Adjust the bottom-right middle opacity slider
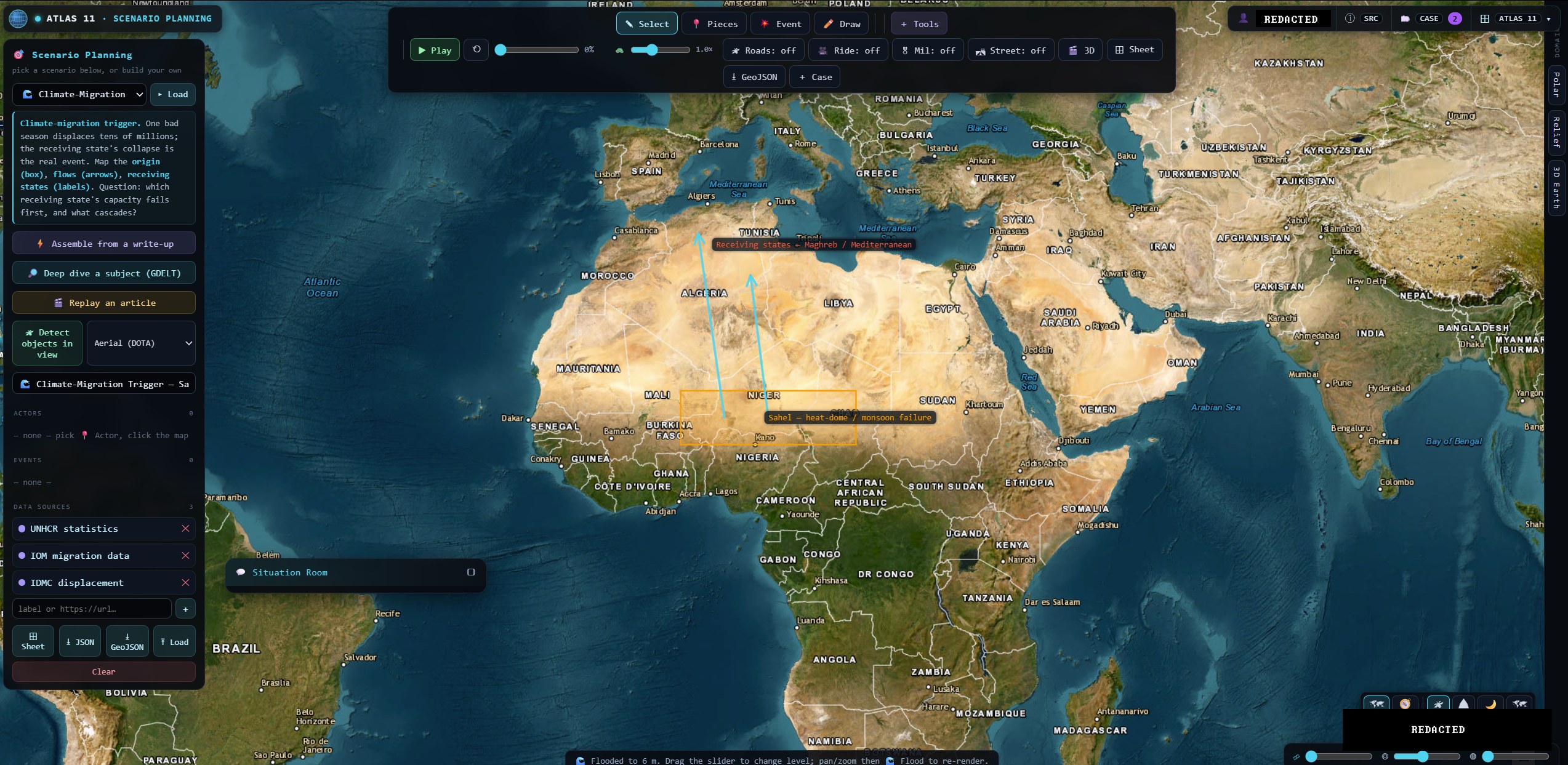Viewport: 1568px width, 765px height. 1426,756
